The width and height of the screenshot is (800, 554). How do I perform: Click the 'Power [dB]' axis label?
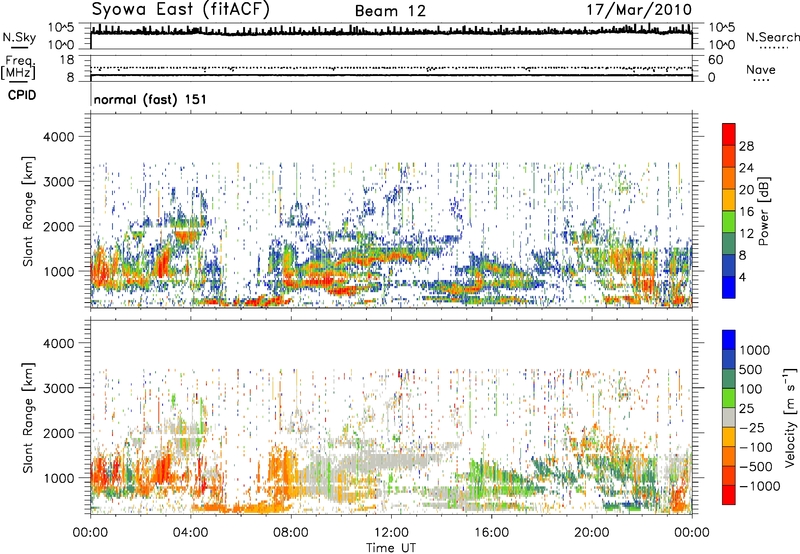tap(763, 211)
